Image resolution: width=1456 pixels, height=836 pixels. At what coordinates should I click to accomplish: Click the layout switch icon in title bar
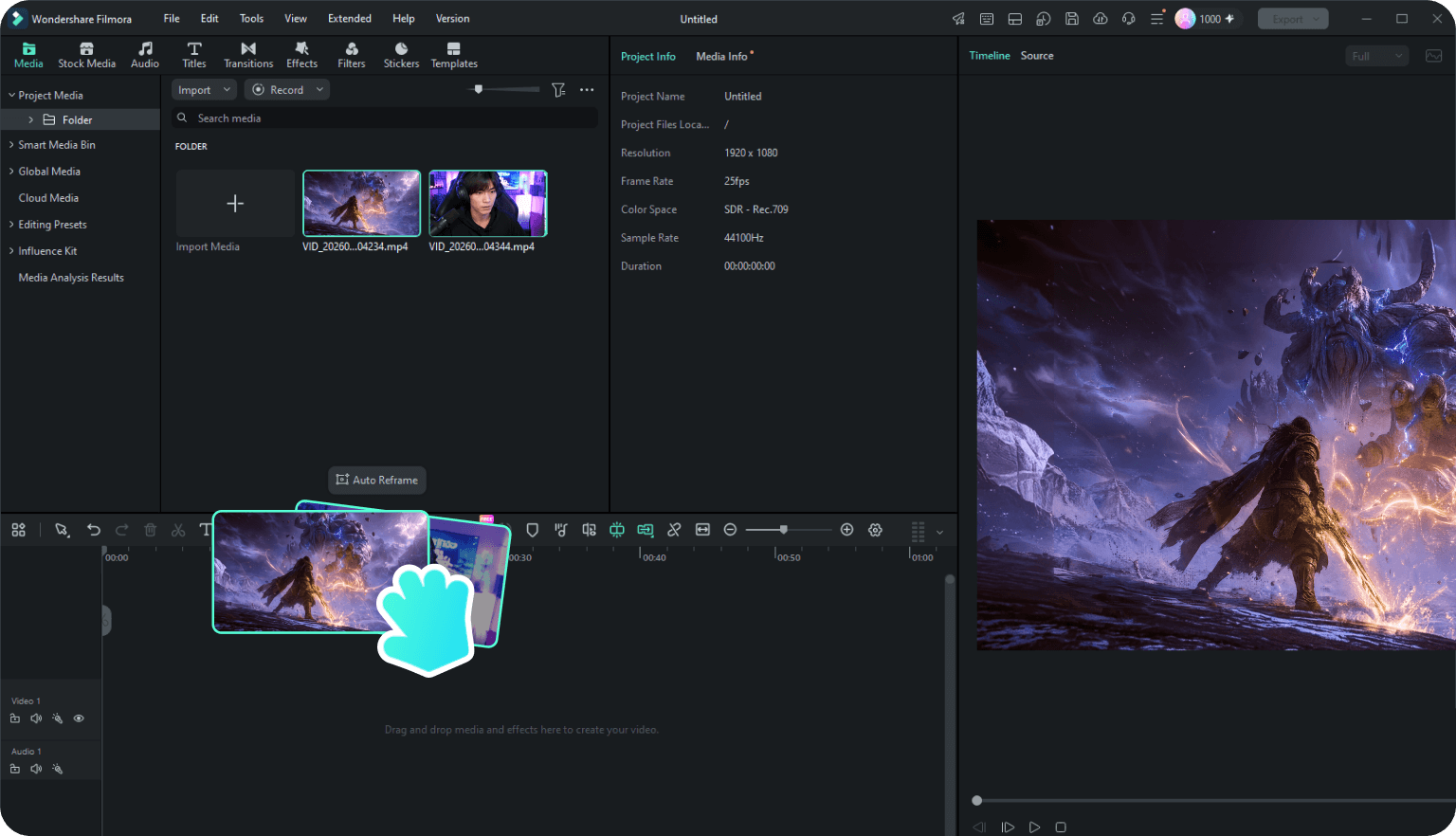[1014, 19]
